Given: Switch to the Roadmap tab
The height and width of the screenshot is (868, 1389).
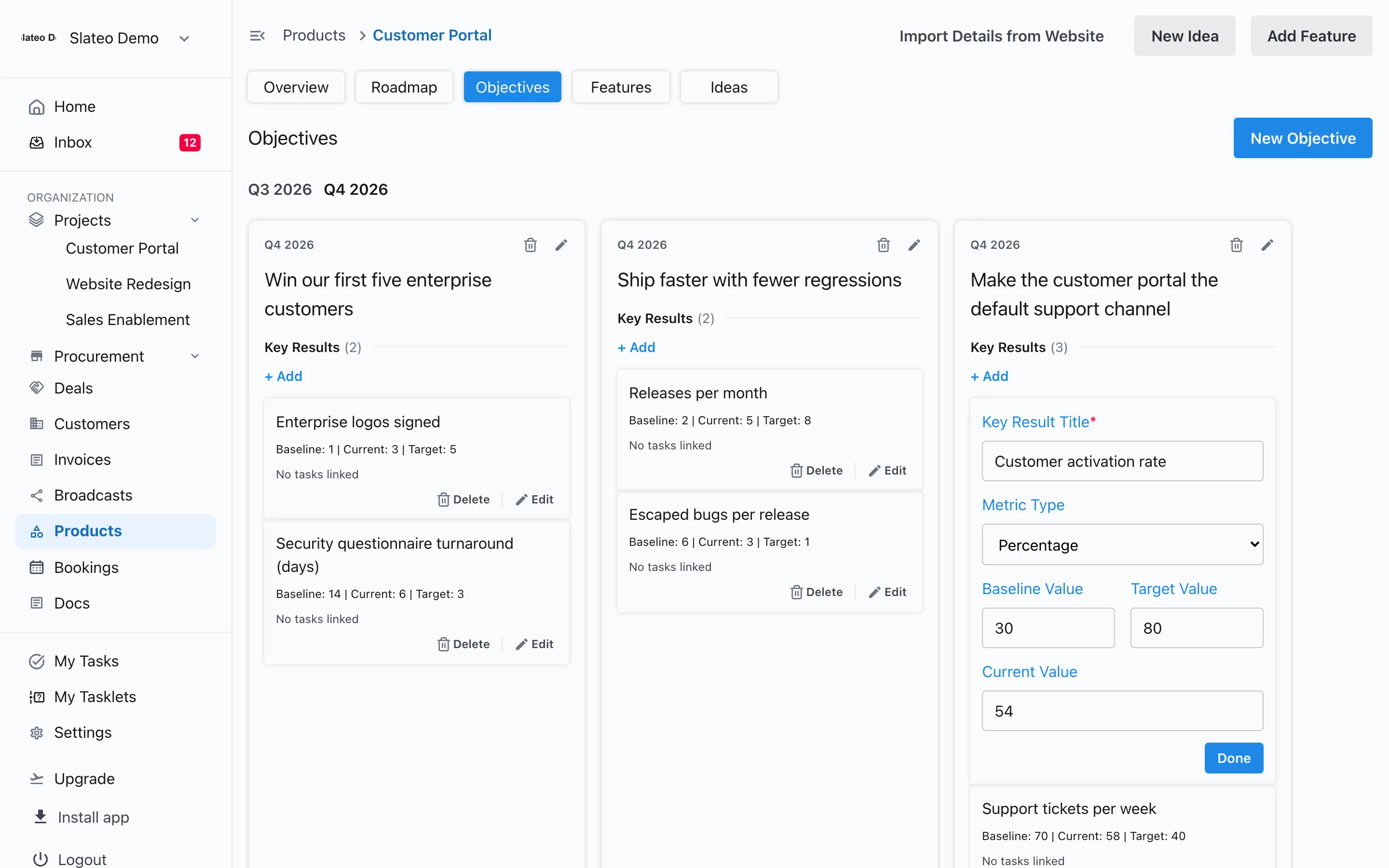Looking at the screenshot, I should pyautogui.click(x=404, y=87).
